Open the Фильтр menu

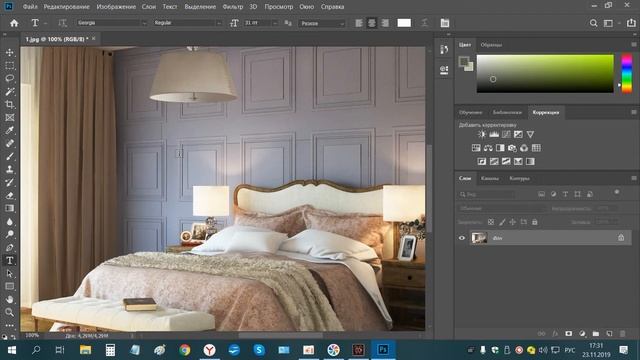[x=233, y=7]
